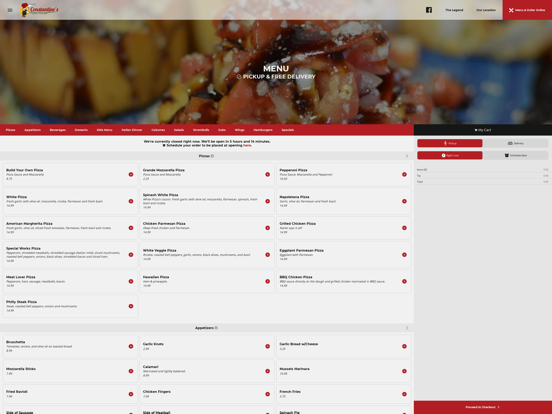Add Fried Ravioli with plus icon
Image resolution: width=552 pixels, height=414 pixels.
[131, 394]
